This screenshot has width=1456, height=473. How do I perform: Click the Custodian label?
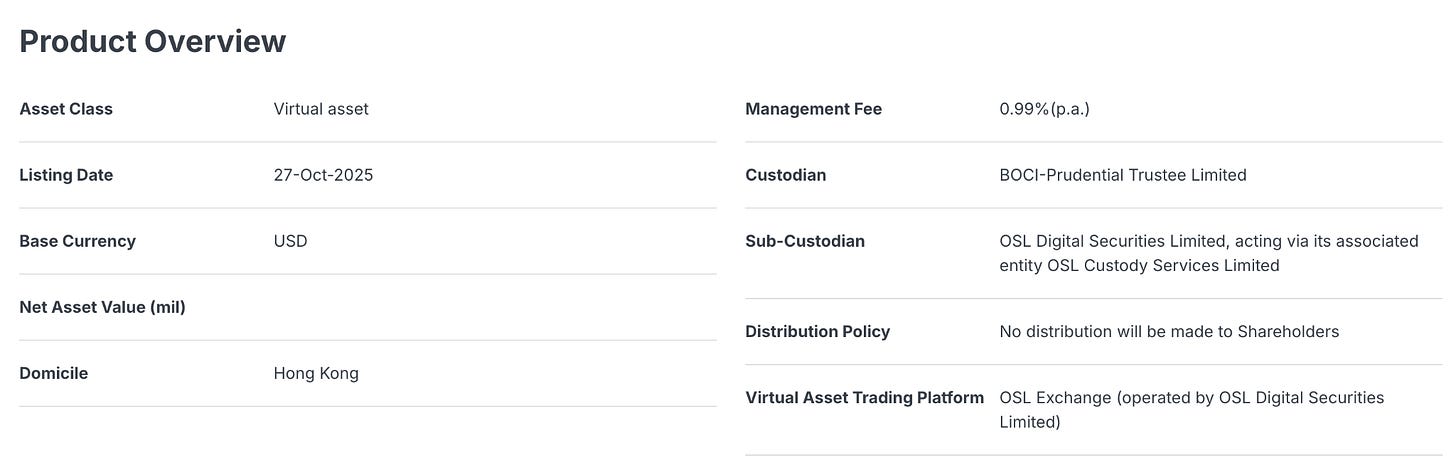tap(786, 175)
